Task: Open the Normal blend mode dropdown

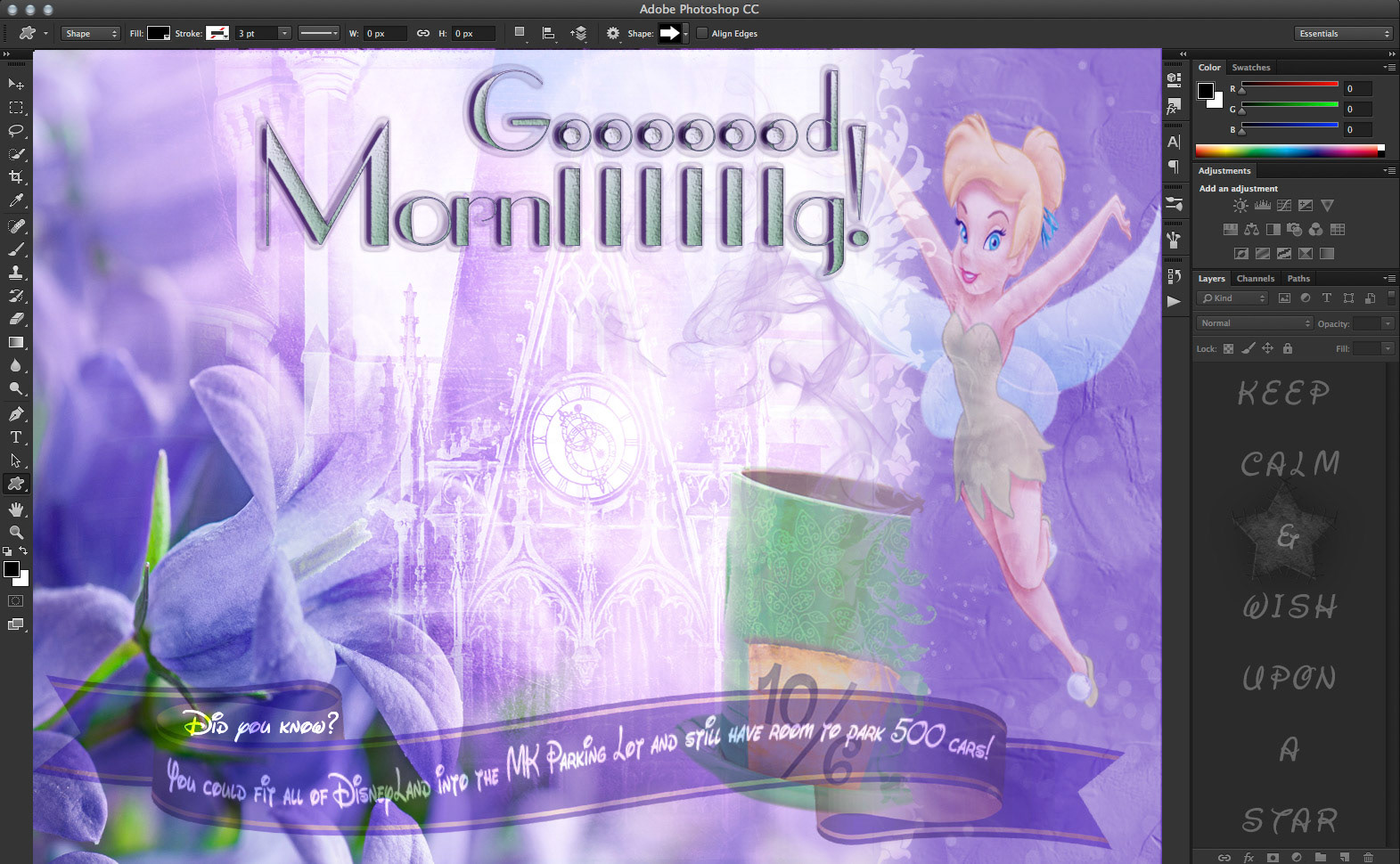Action: (1255, 323)
